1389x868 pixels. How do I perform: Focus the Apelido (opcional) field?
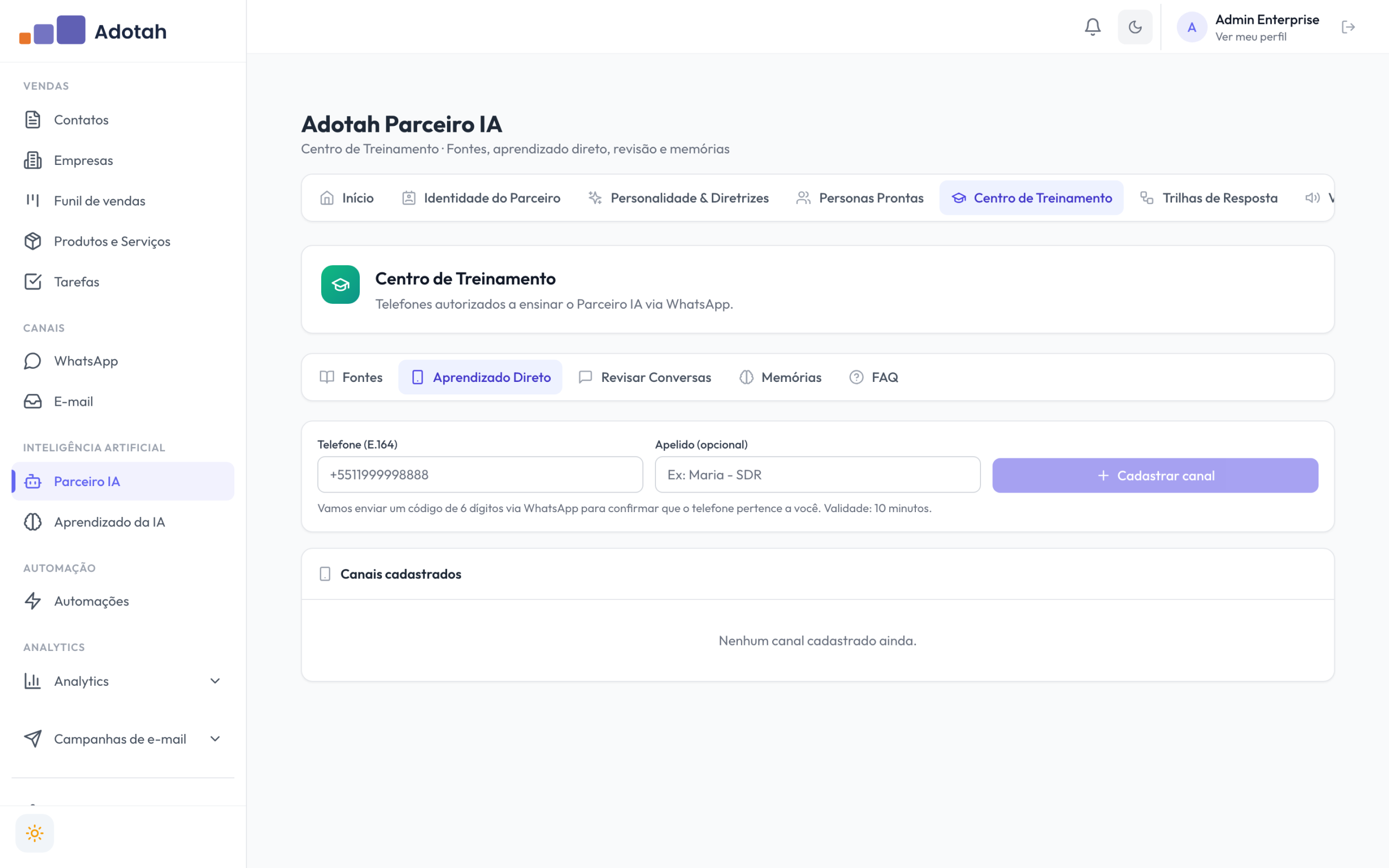pos(817,475)
